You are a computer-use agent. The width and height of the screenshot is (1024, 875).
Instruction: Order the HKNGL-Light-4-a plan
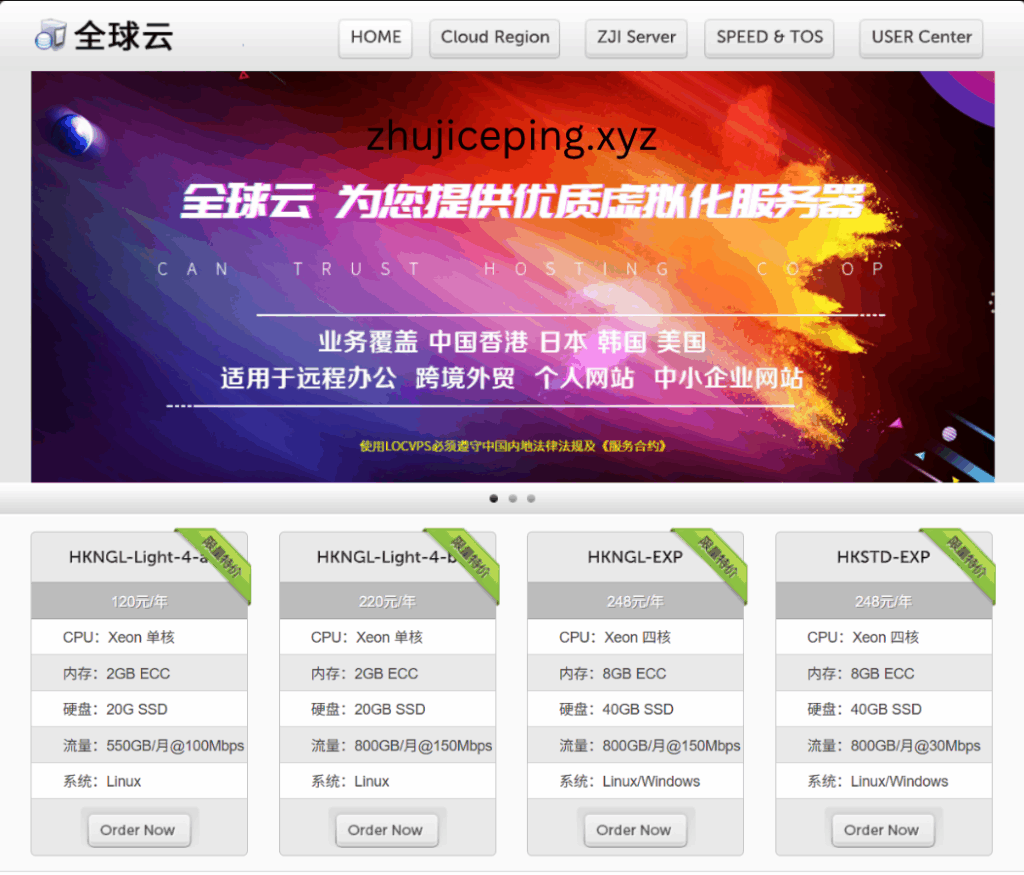tap(138, 830)
